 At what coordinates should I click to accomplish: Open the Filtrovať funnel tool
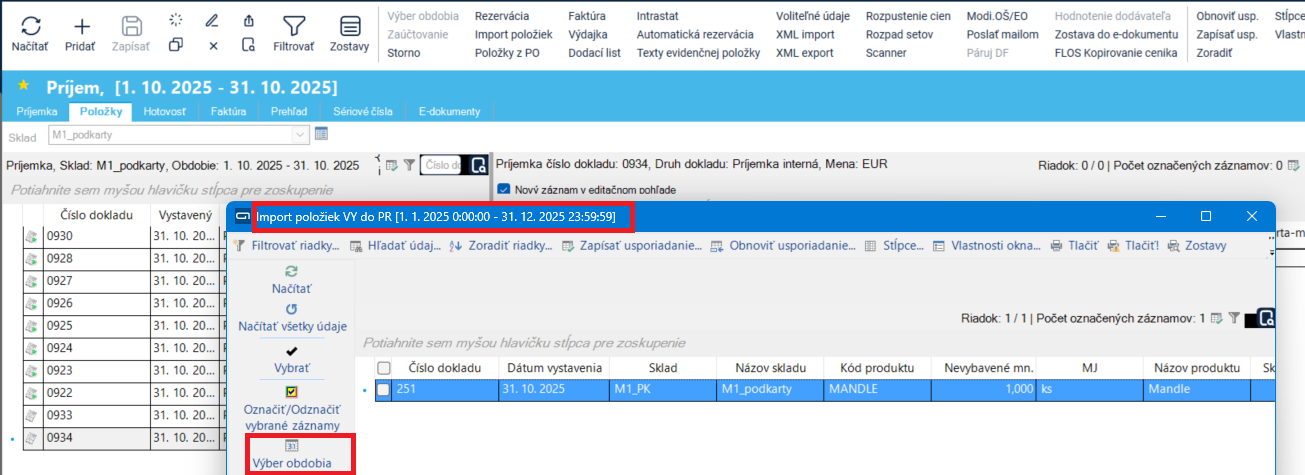coord(293,27)
